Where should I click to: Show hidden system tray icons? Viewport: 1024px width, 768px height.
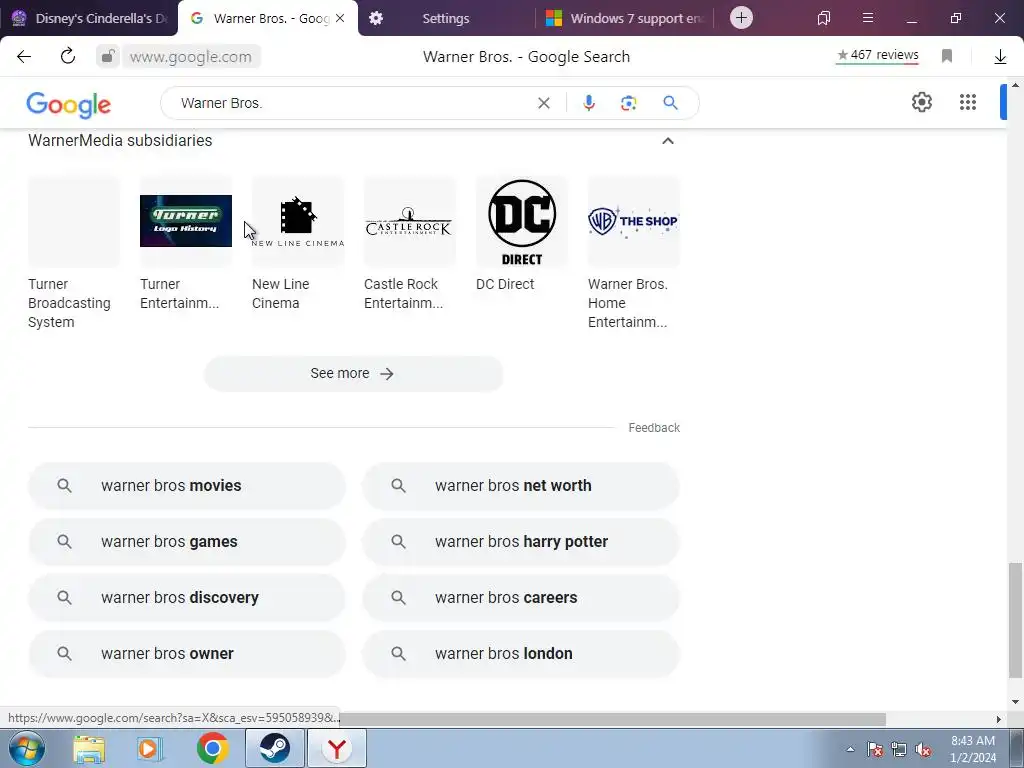click(x=850, y=750)
